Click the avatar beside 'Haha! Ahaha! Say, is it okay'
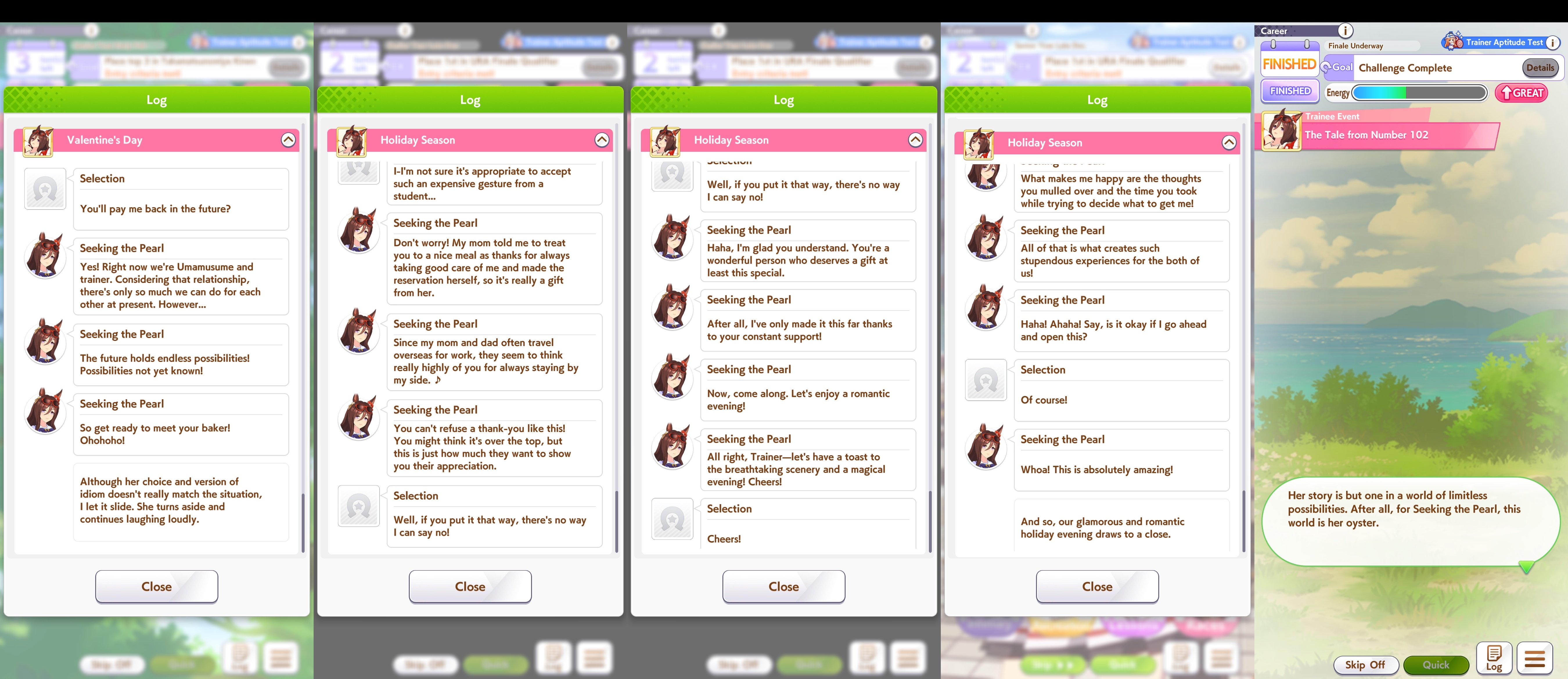This screenshot has height=679, width=1568. pyautogui.click(x=986, y=307)
